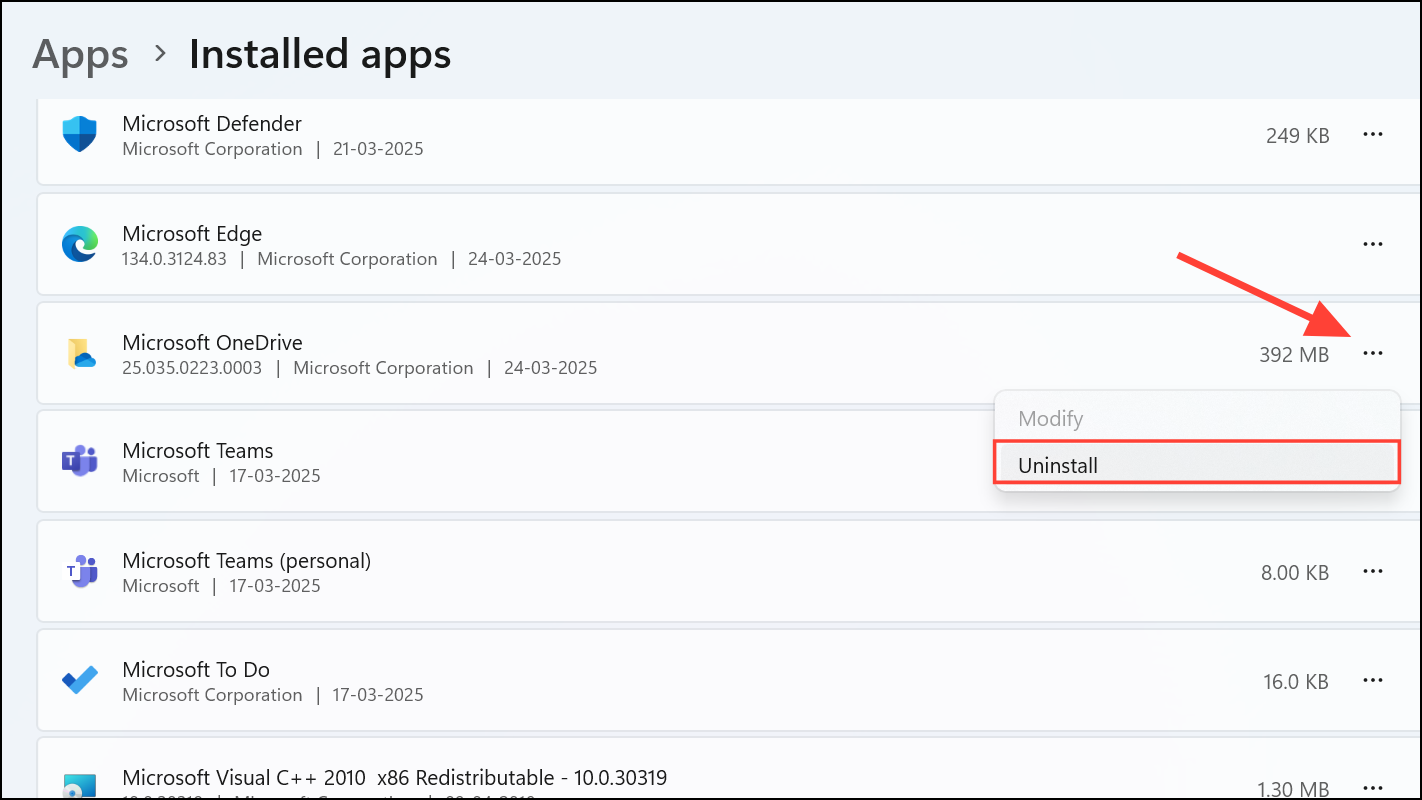1422x800 pixels.
Task: Select the Microsoft Defender app name
Action: [212, 123]
